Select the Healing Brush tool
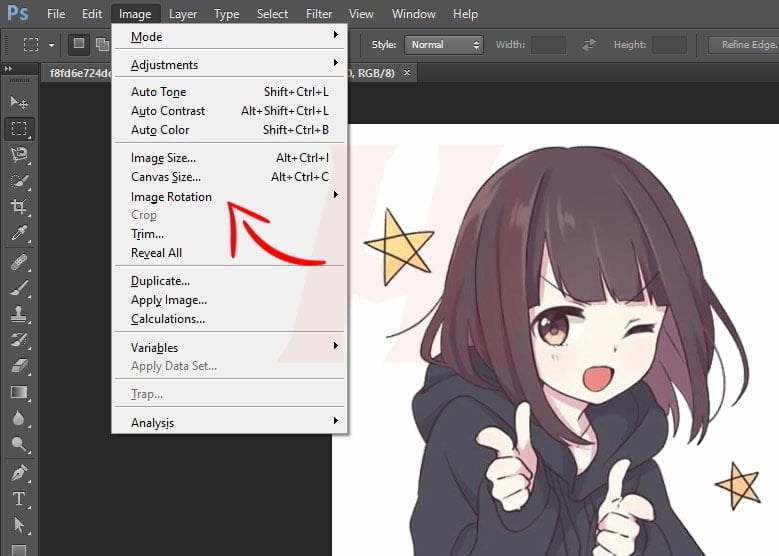 [x=19, y=261]
